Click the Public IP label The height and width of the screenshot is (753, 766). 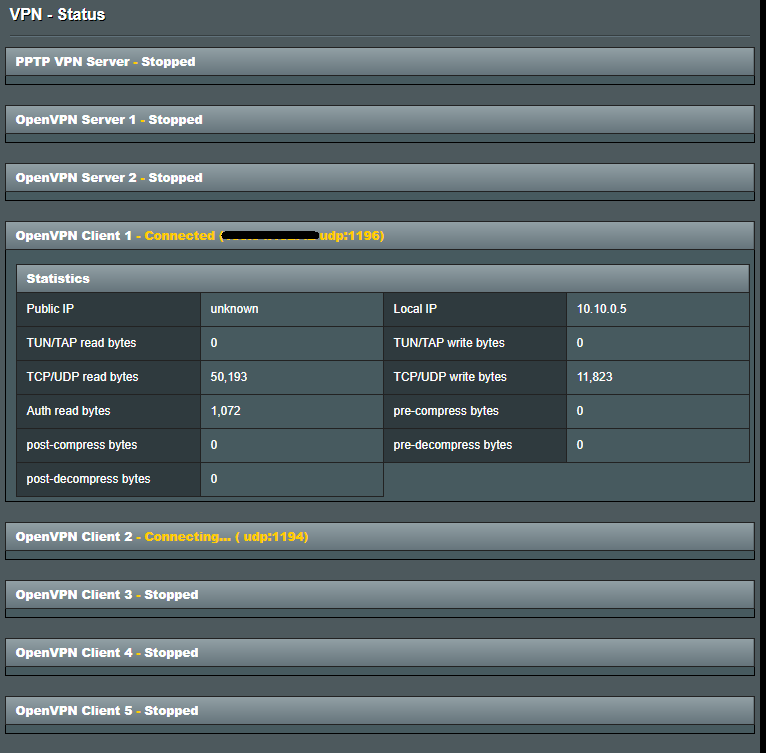[50, 309]
